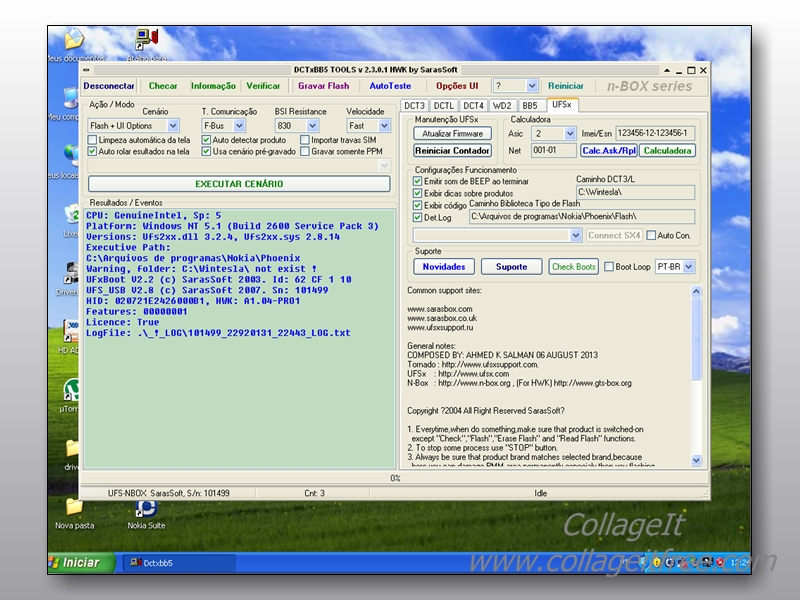Open the Meus documentos desktop folder icon
The height and width of the screenshot is (600, 800).
point(74,40)
